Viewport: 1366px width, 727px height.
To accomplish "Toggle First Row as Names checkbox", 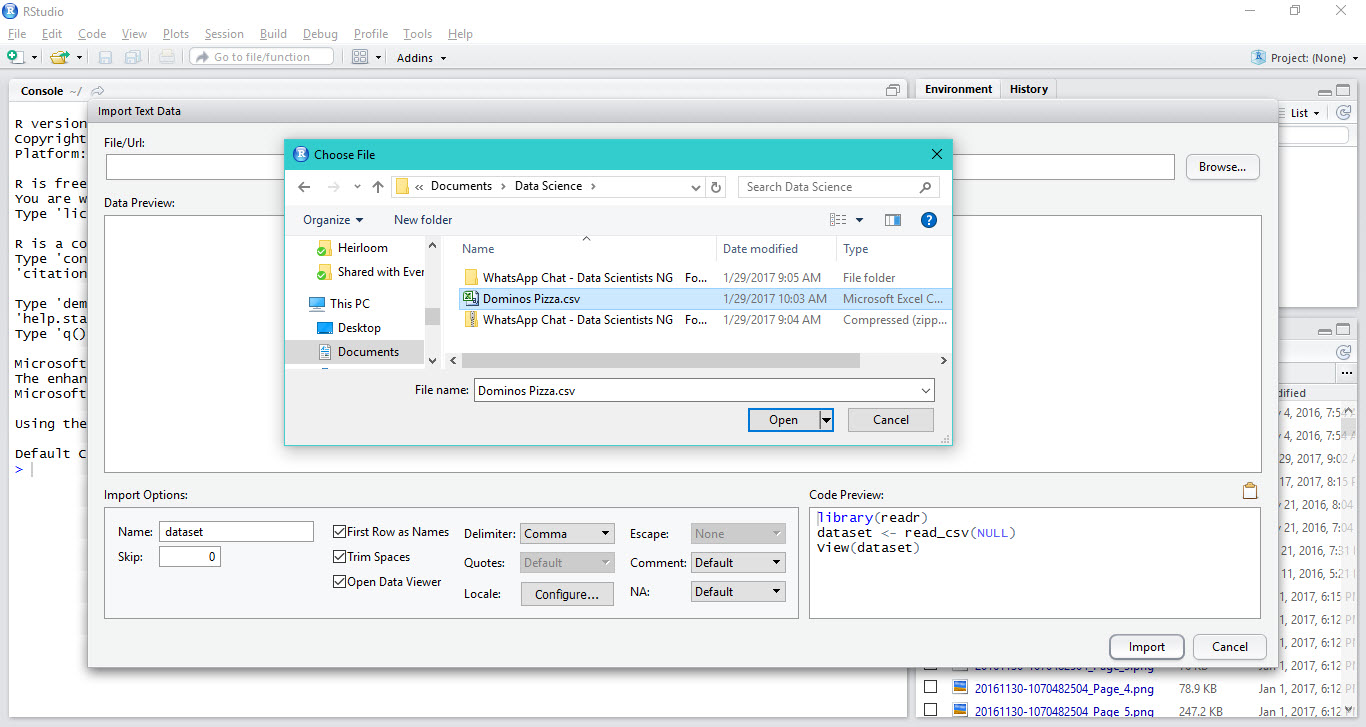I will pyautogui.click(x=339, y=532).
